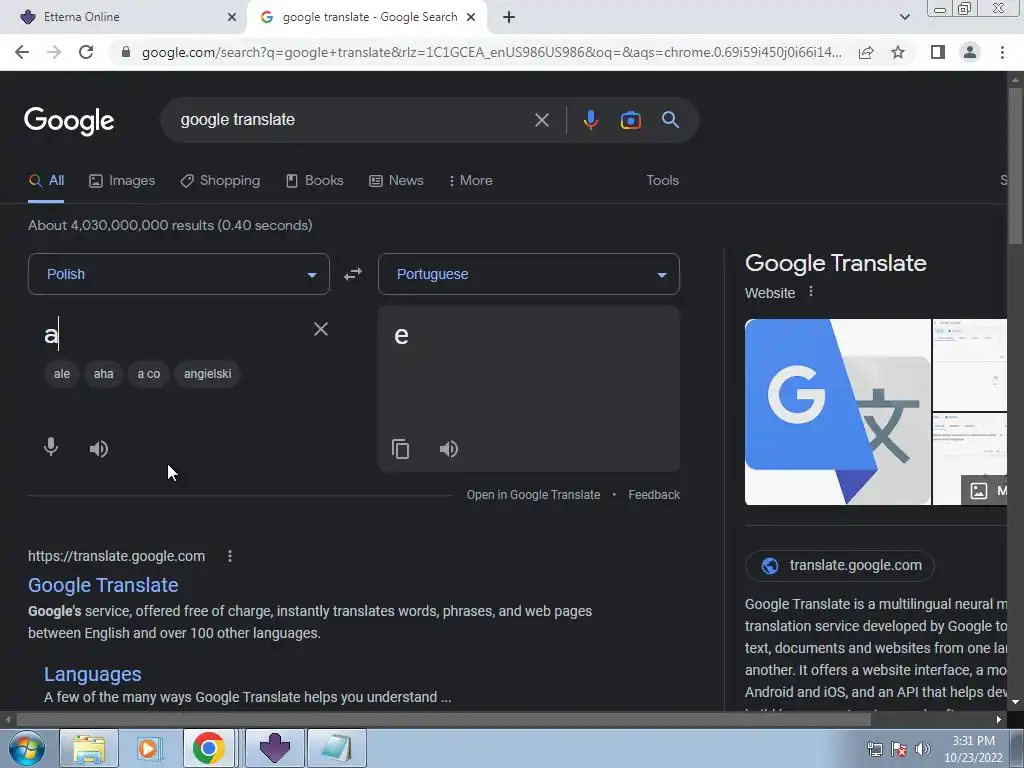The width and height of the screenshot is (1024, 768).
Task: Click the vertical scrollbar down arrow
Action: click(x=1015, y=702)
